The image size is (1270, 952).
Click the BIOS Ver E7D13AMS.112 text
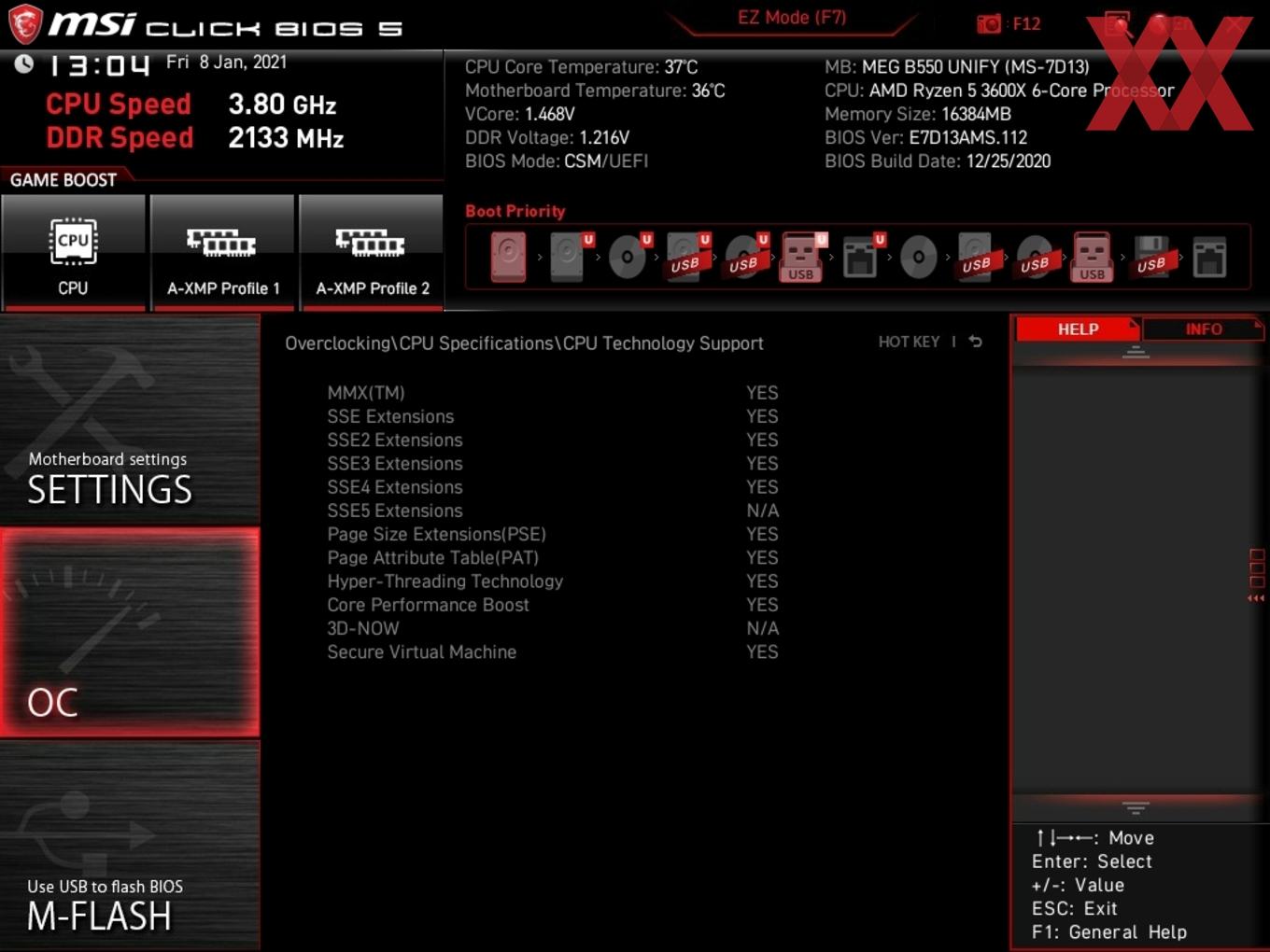coord(925,137)
